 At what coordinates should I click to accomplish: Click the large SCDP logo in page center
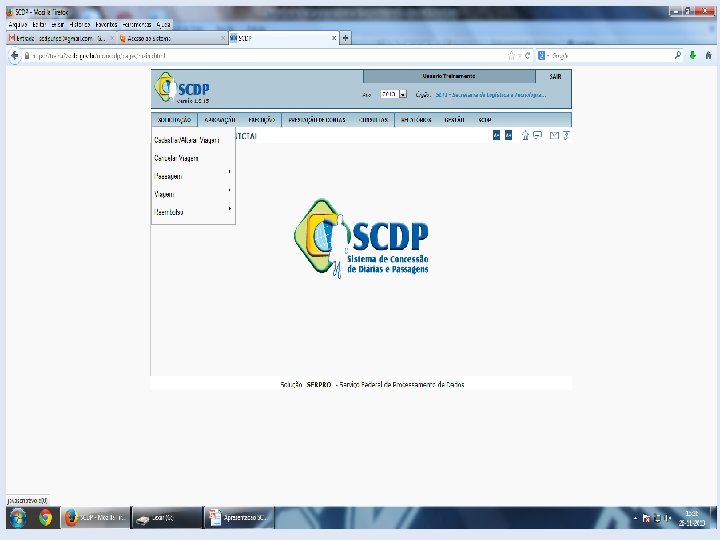coord(361,238)
